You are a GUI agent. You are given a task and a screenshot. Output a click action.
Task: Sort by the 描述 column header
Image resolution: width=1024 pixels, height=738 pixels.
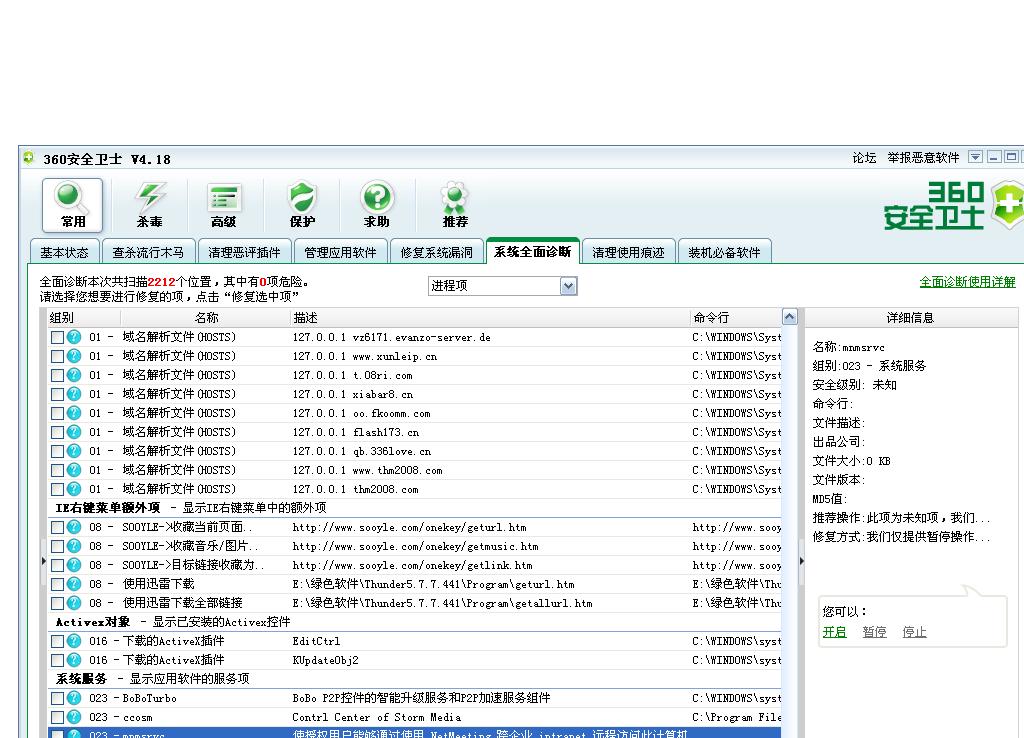coord(490,317)
